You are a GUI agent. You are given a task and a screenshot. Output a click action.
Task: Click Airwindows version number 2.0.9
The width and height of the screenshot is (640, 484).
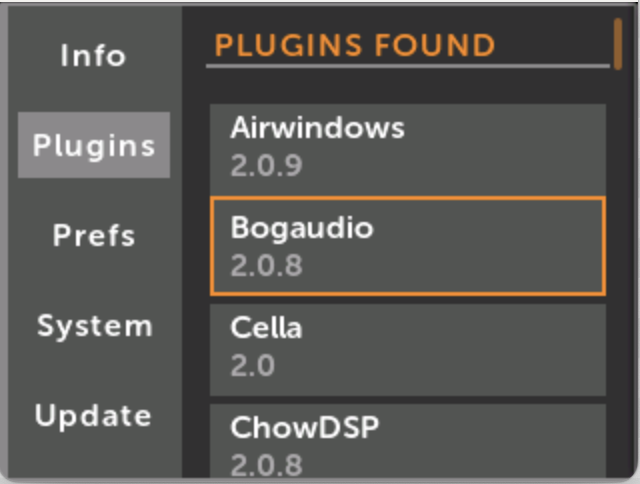point(266,165)
